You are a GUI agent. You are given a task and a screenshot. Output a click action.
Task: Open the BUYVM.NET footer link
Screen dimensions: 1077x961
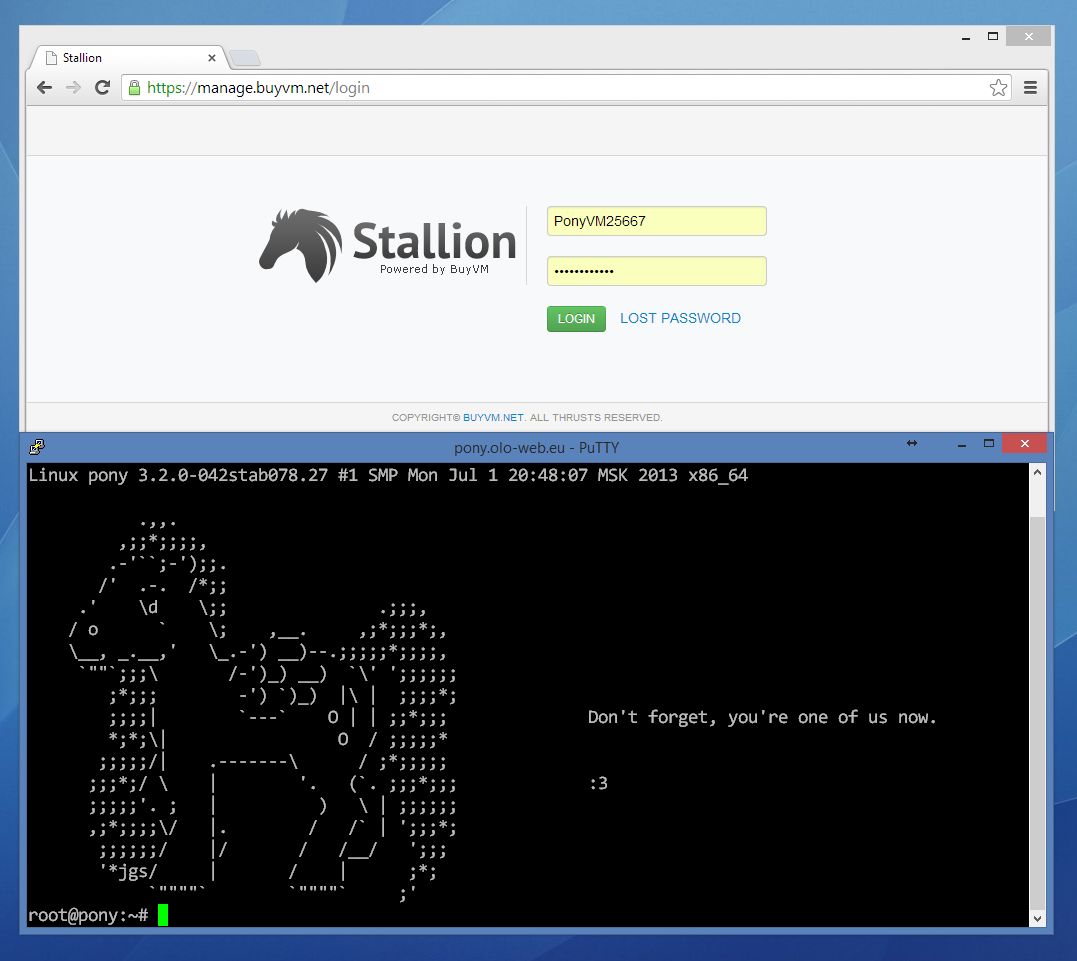493,418
